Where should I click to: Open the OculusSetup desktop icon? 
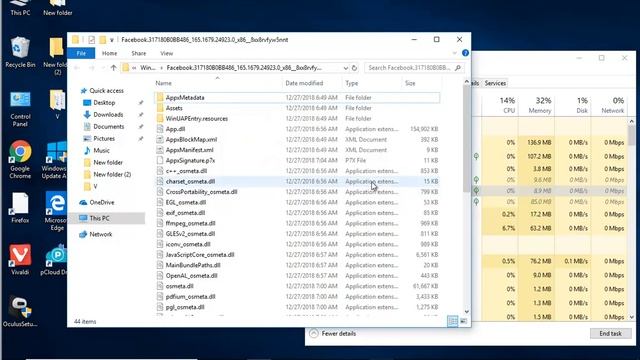point(20,312)
